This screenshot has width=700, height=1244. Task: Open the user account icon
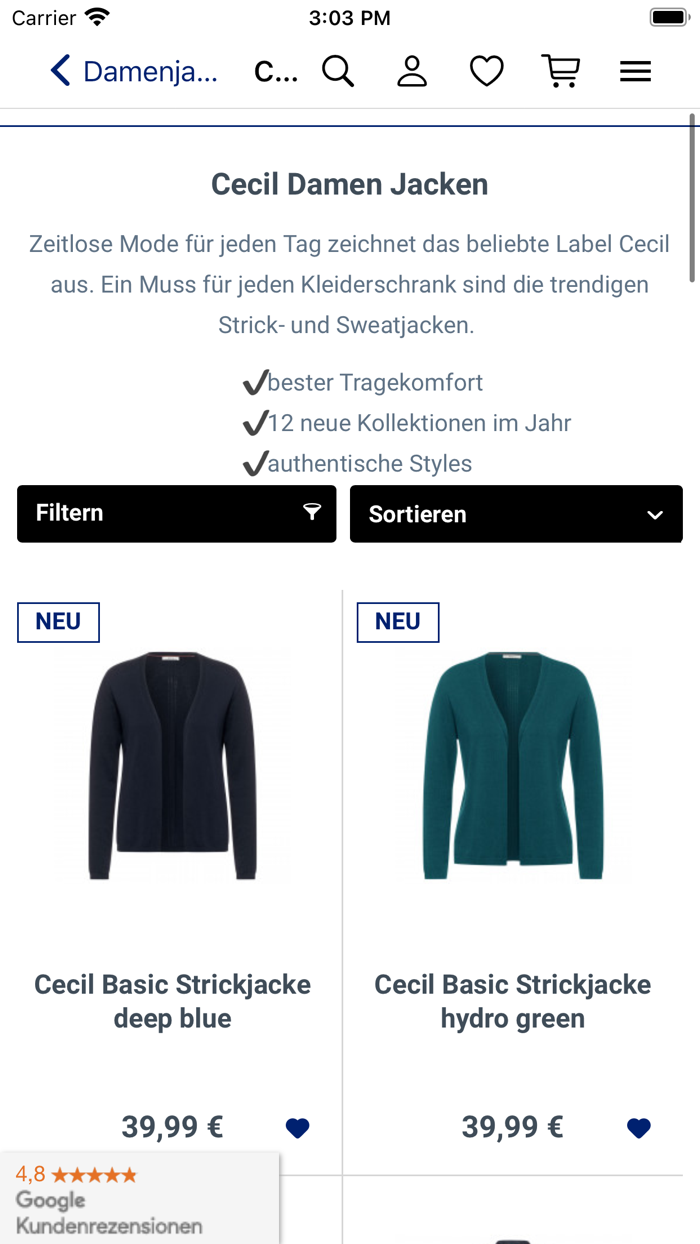(x=412, y=71)
